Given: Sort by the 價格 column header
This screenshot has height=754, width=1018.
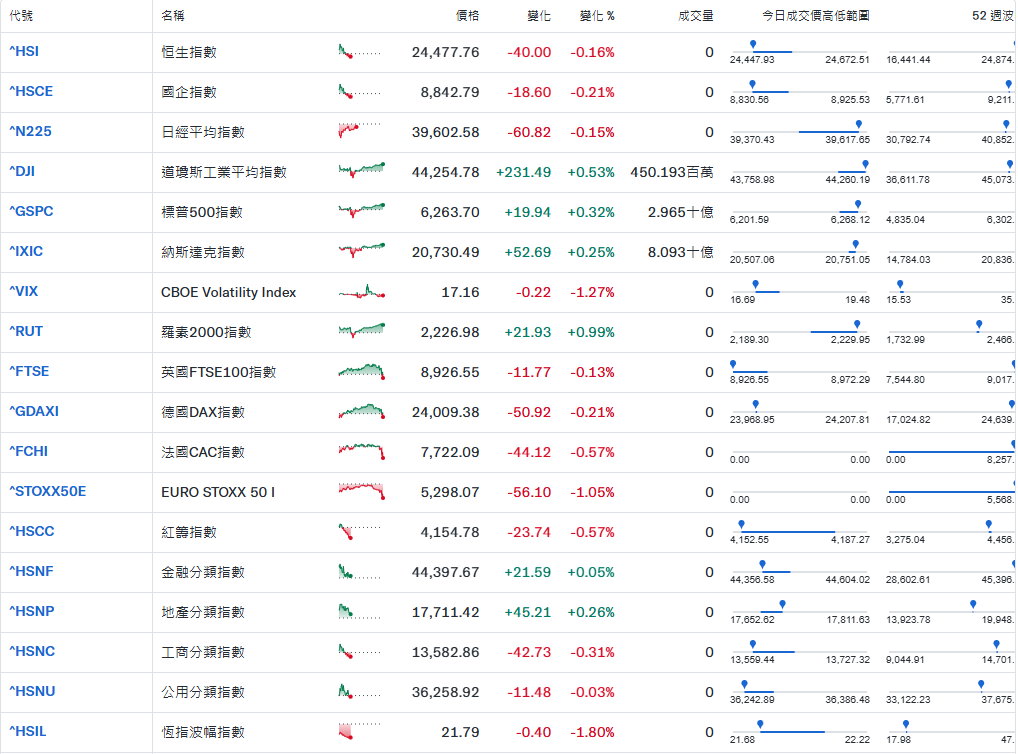Looking at the screenshot, I should [x=467, y=16].
